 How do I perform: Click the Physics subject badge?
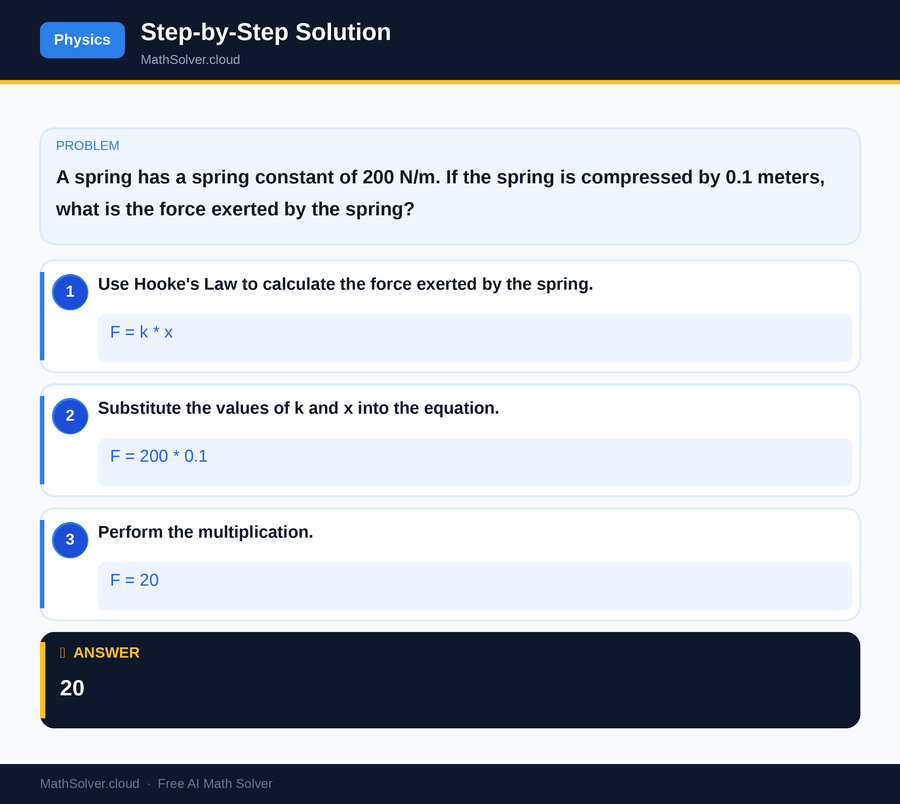[82, 40]
